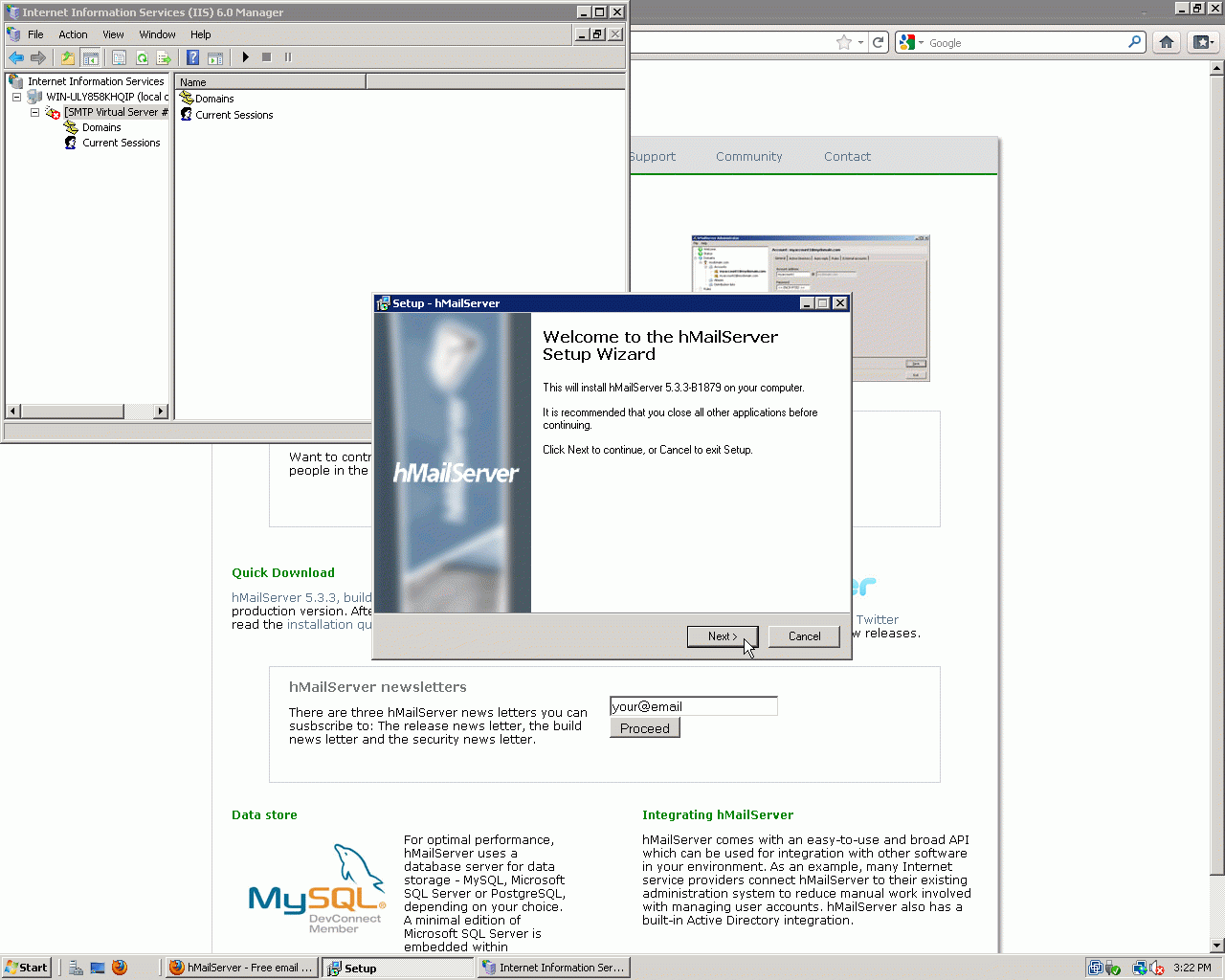This screenshot has width=1225, height=980.
Task: Click the Twitter link on the webpage
Action: tap(878, 619)
